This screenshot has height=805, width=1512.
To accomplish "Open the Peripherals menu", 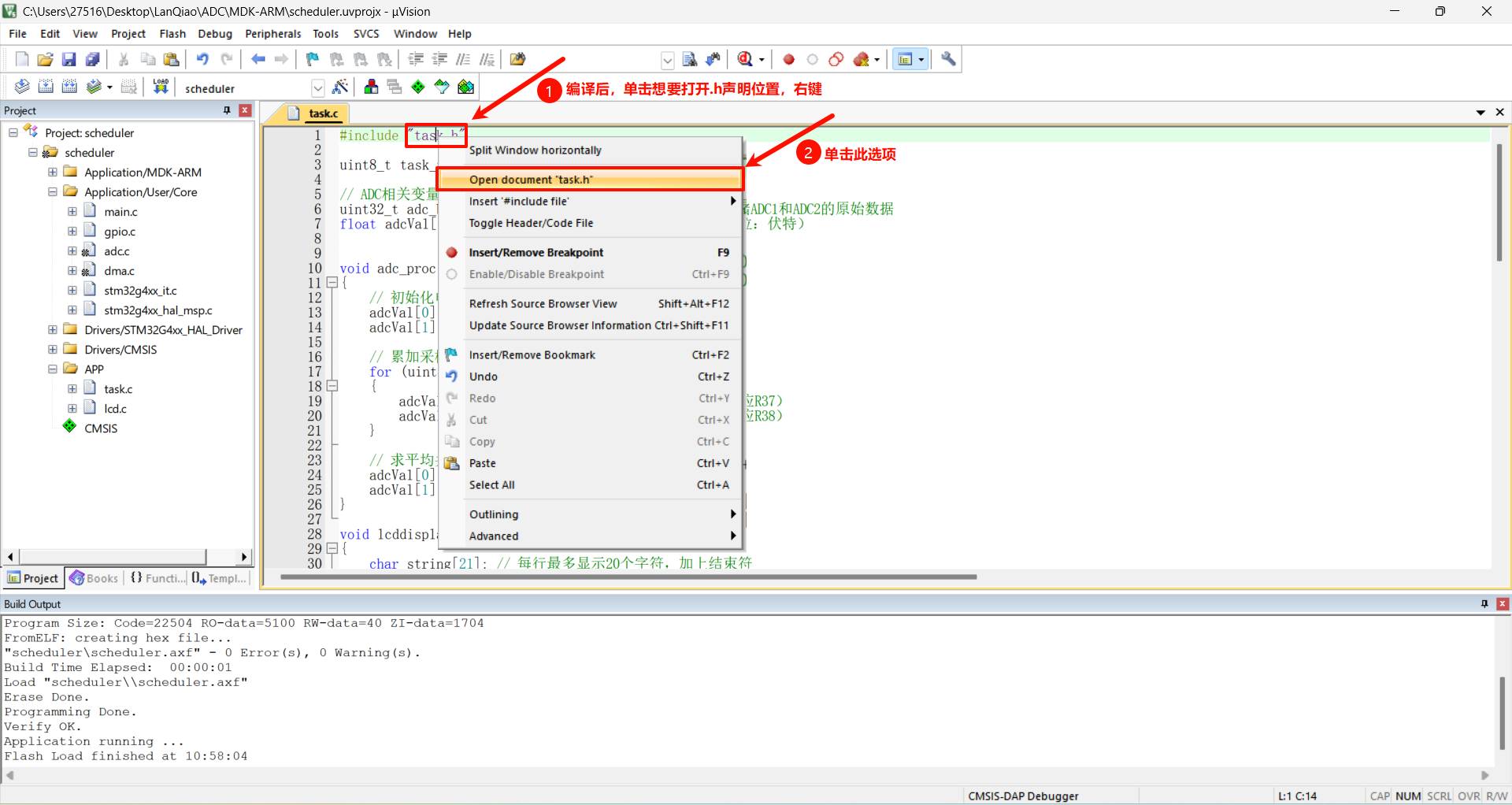I will click(272, 34).
